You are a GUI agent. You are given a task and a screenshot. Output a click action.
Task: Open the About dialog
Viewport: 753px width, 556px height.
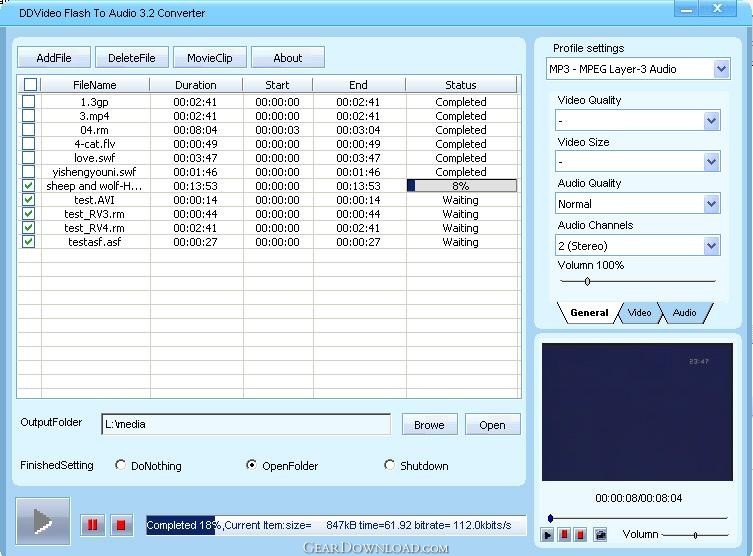288,58
